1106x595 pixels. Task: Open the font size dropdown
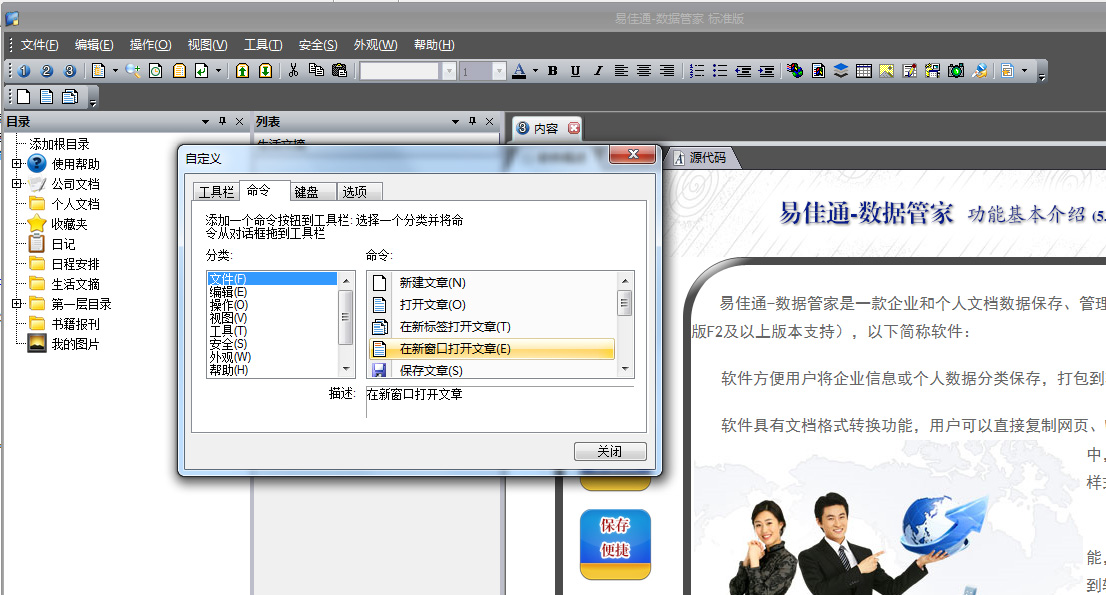[x=497, y=71]
